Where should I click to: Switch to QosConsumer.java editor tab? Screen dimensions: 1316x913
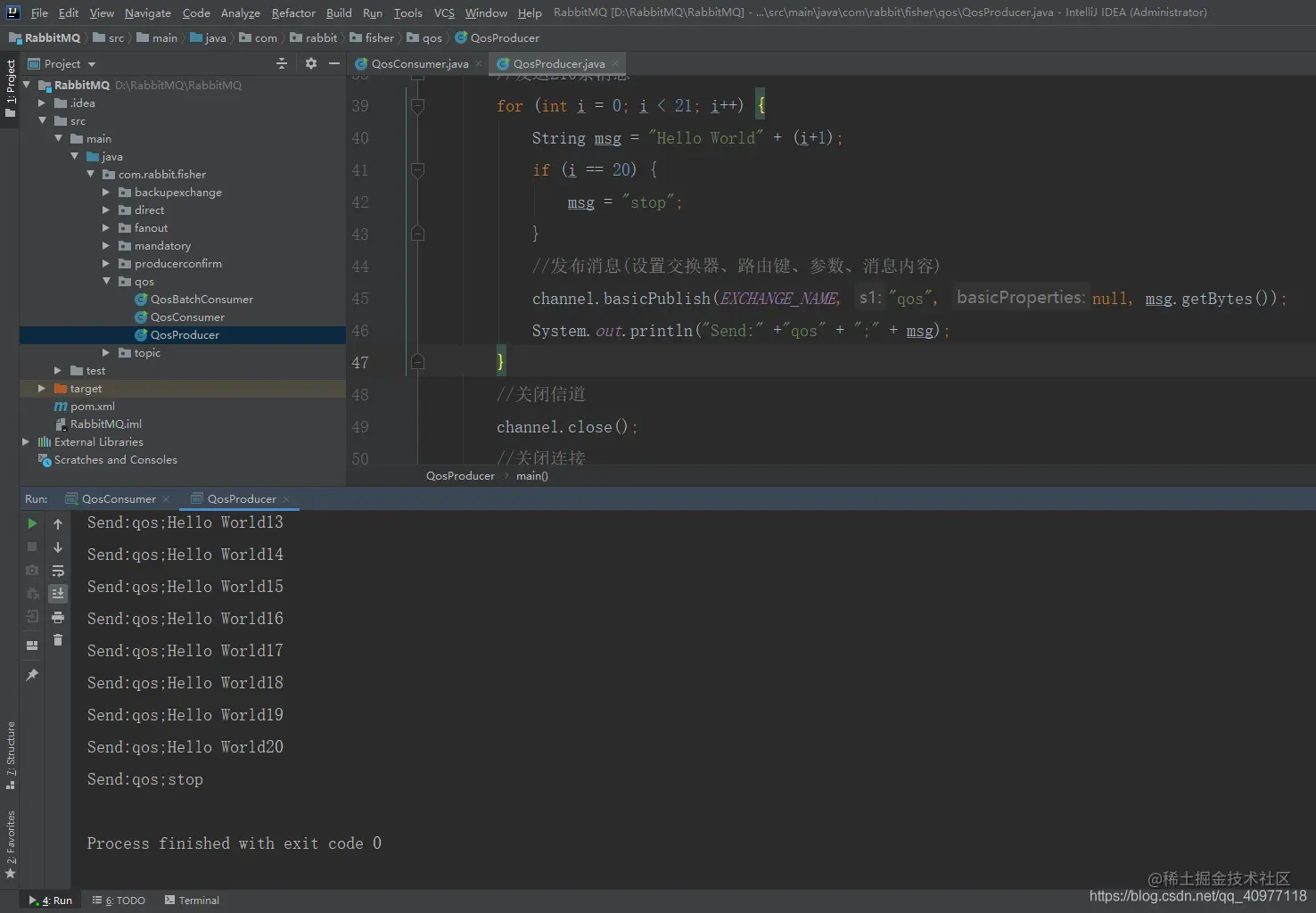pyautogui.click(x=419, y=63)
